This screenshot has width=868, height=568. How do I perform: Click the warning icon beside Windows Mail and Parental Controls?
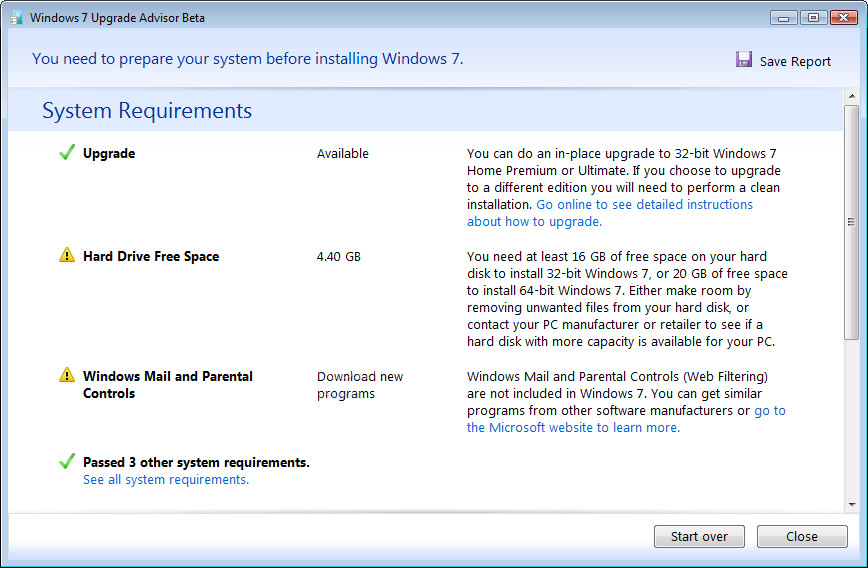point(67,376)
